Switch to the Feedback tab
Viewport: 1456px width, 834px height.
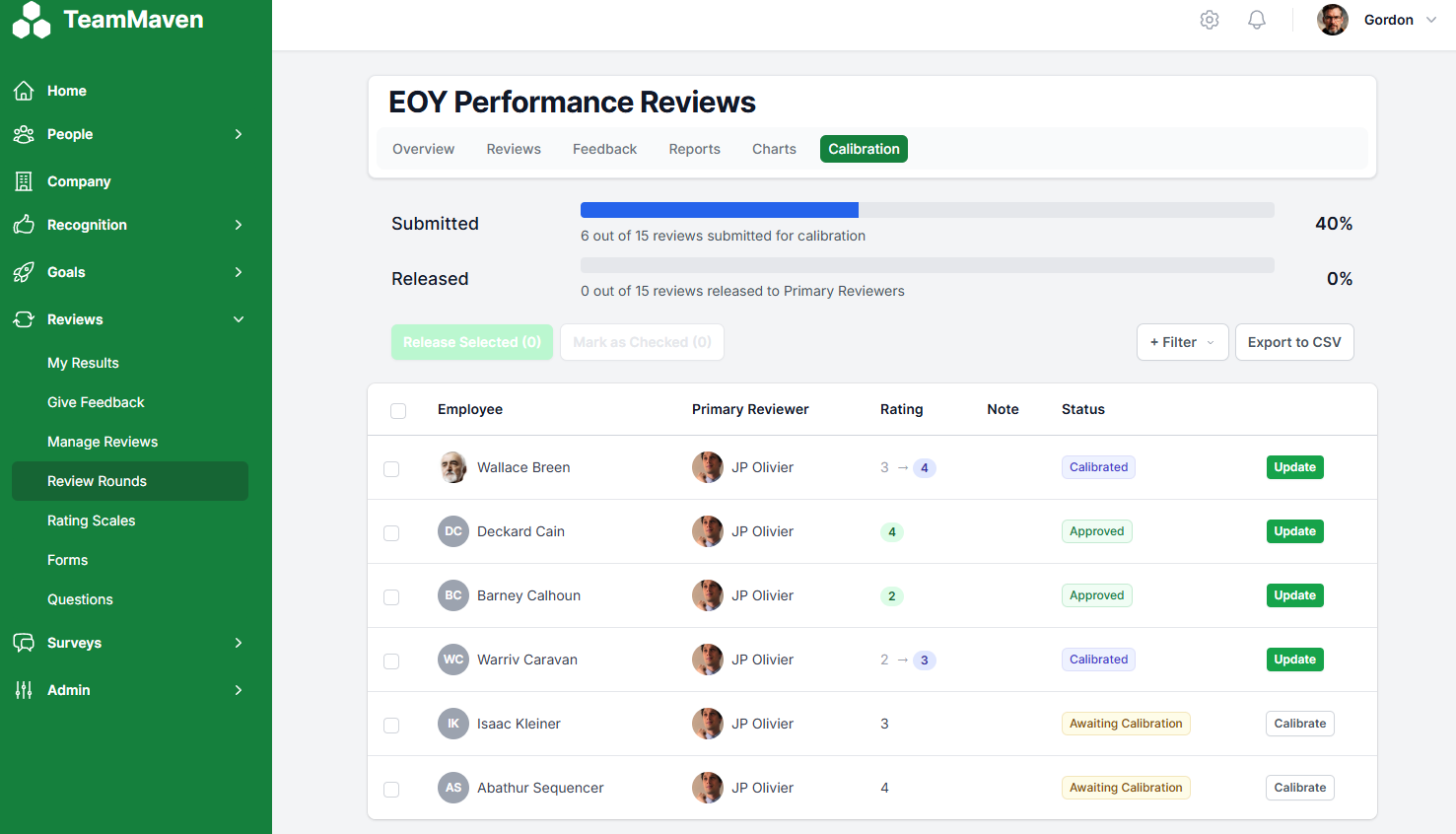[605, 149]
